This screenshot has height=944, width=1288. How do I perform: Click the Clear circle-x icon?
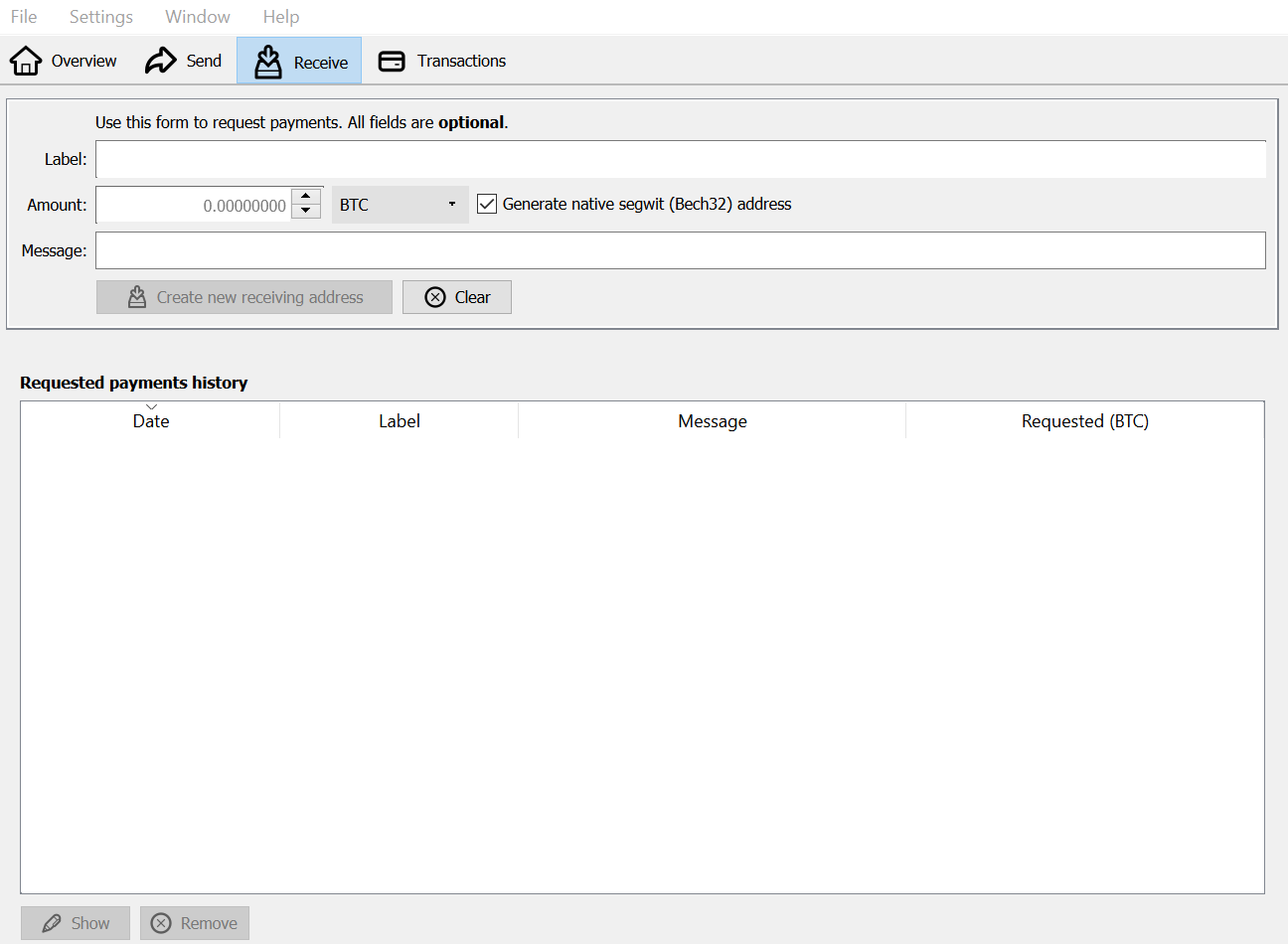435,297
